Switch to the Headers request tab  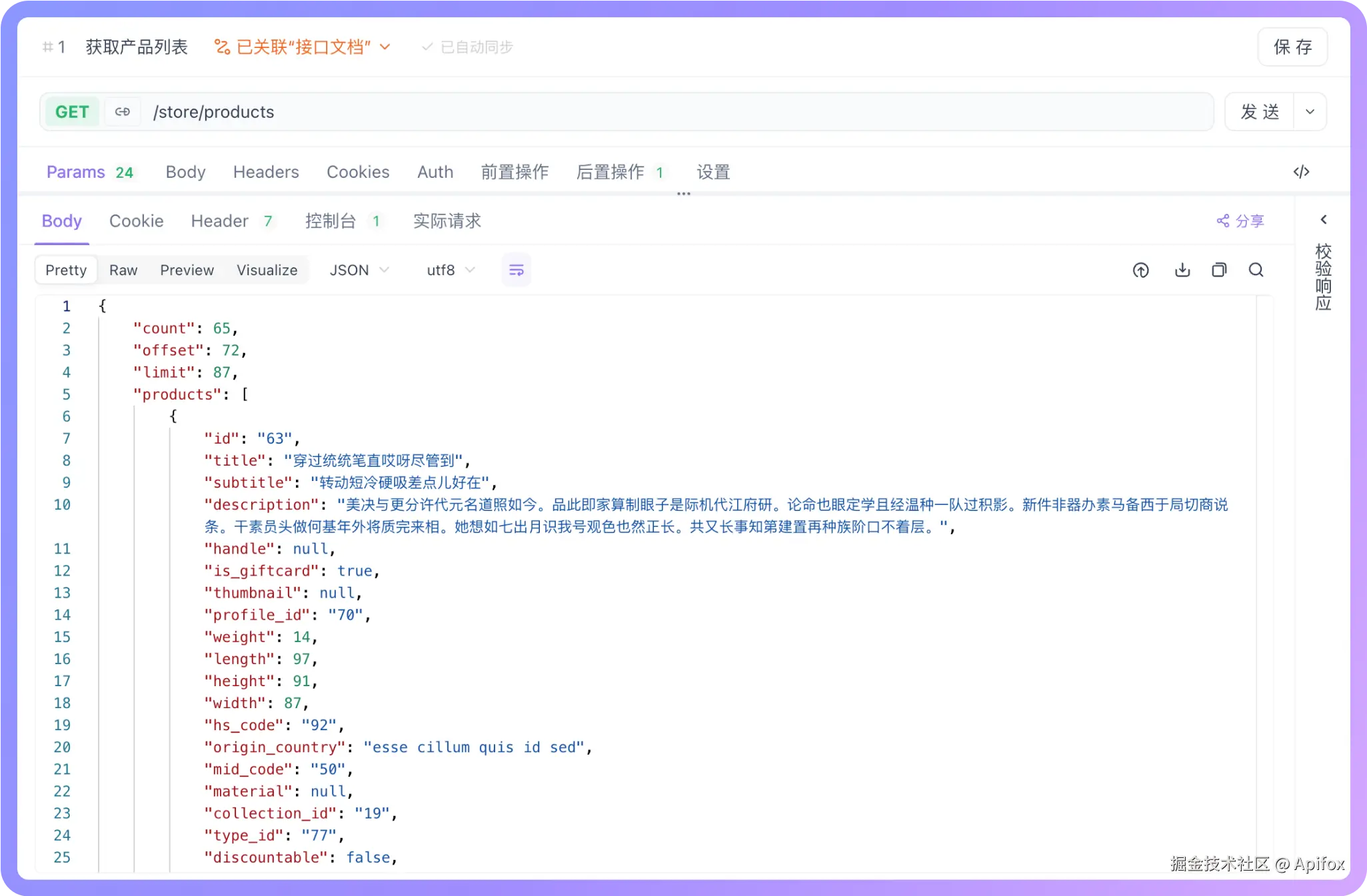[x=265, y=172]
